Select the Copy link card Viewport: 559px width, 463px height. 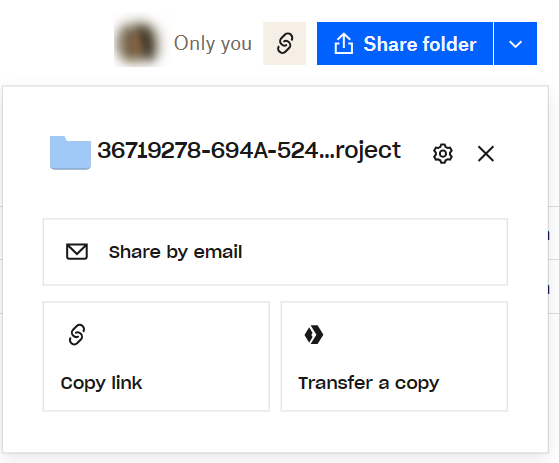156,356
